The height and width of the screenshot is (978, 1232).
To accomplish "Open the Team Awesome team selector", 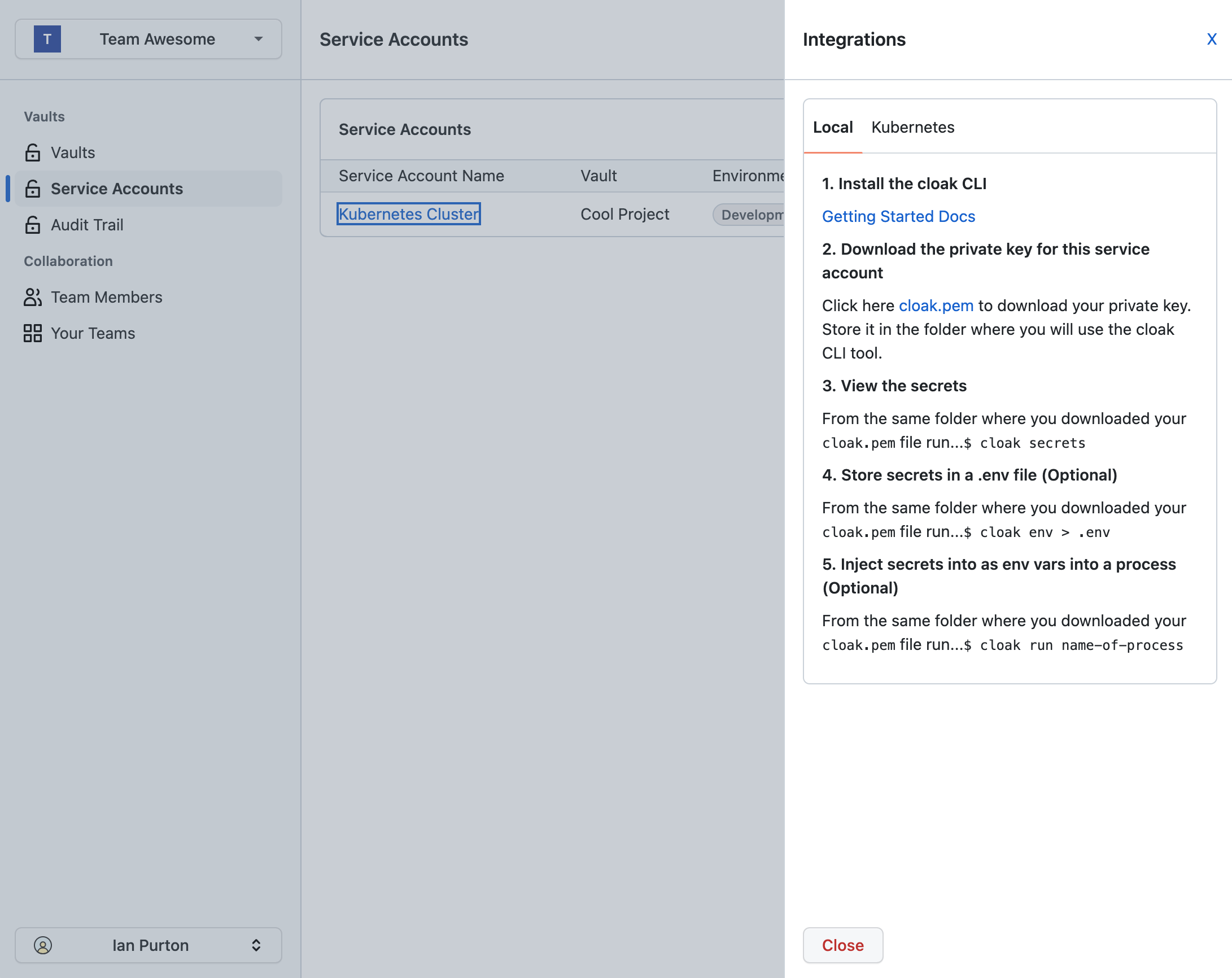I will pyautogui.click(x=157, y=39).
